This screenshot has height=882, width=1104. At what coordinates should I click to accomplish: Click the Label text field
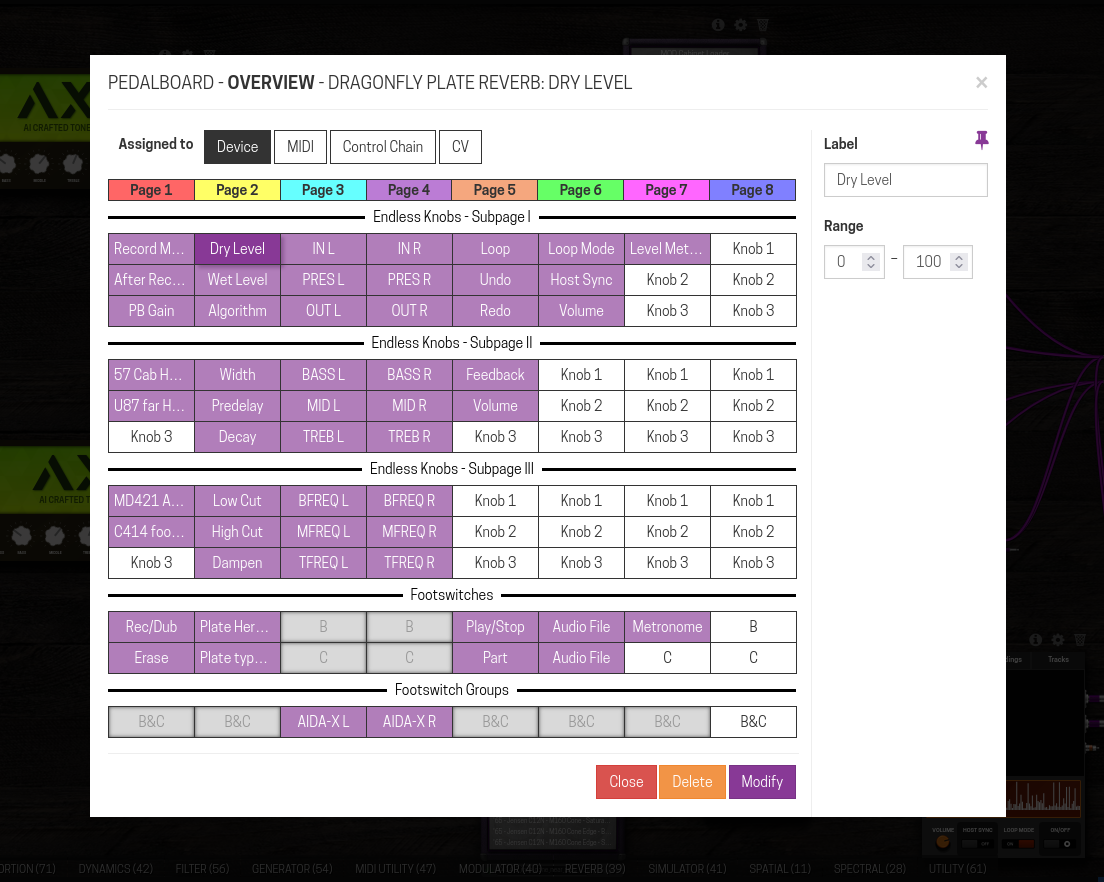[905, 180]
